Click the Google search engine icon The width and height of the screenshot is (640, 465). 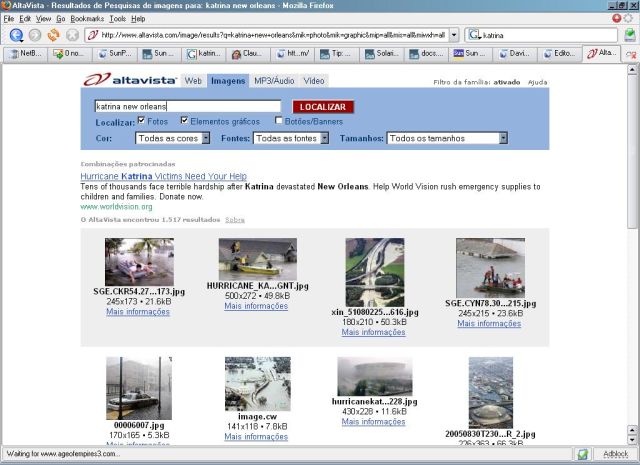click(x=474, y=35)
